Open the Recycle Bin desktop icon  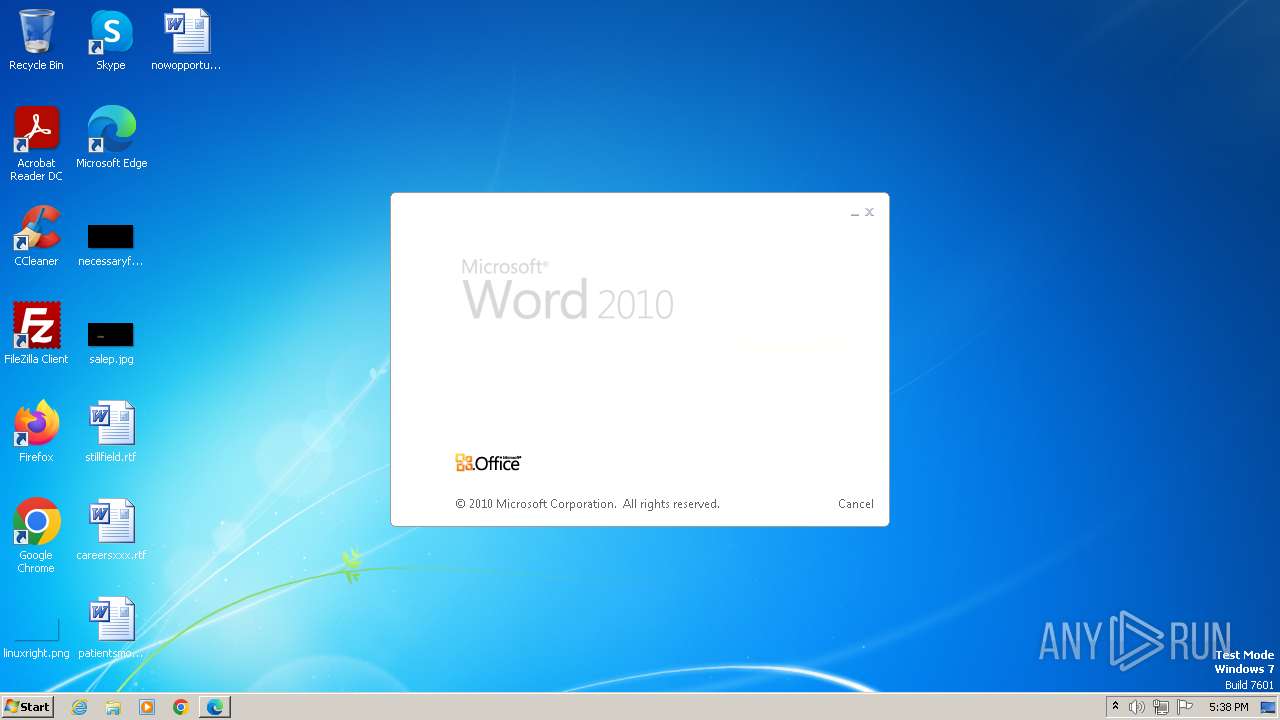coord(36,40)
